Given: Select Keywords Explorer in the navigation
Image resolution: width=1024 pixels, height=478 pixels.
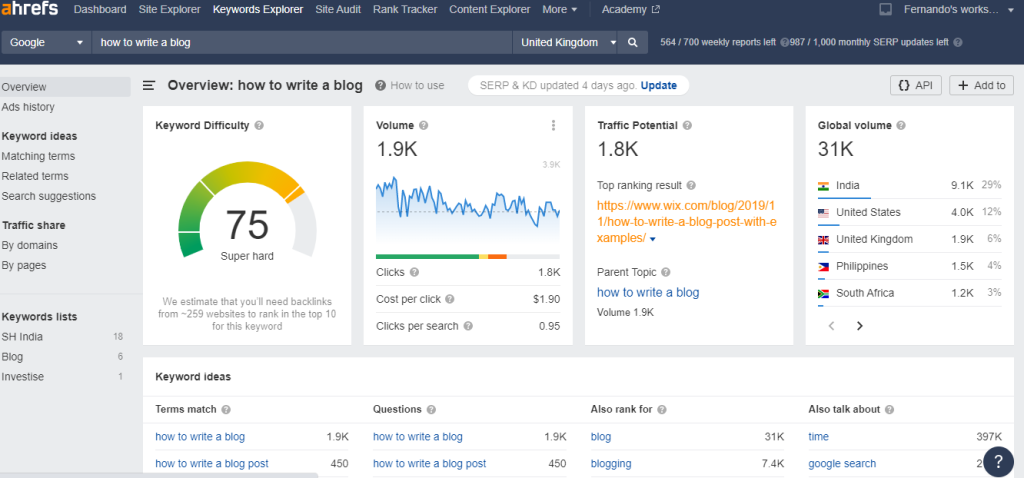Looking at the screenshot, I should tap(258, 10).
